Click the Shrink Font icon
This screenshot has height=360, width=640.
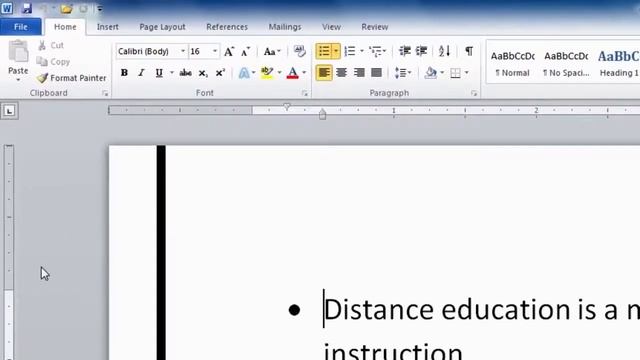coord(245,51)
